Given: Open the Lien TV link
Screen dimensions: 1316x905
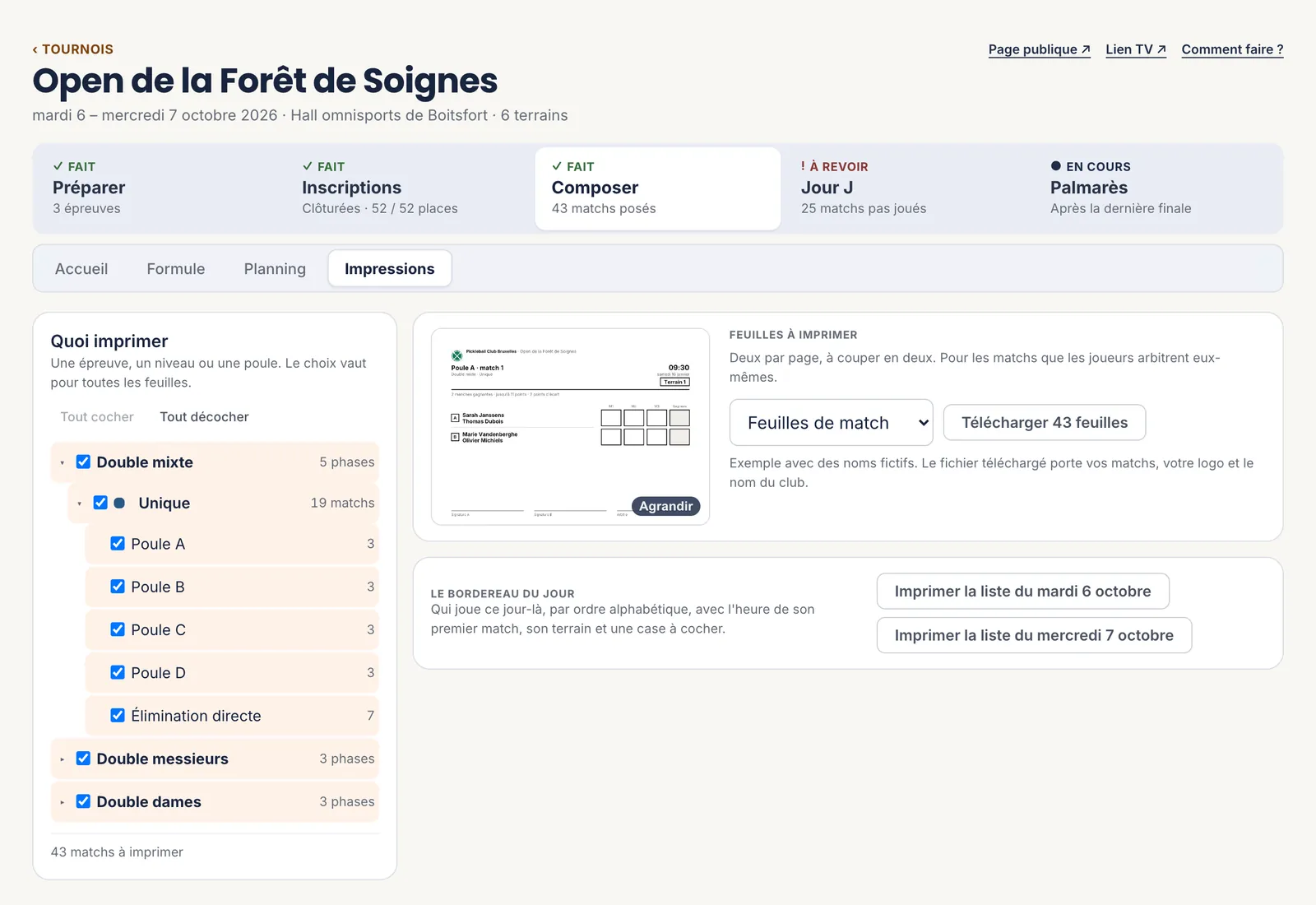Looking at the screenshot, I should (1136, 49).
